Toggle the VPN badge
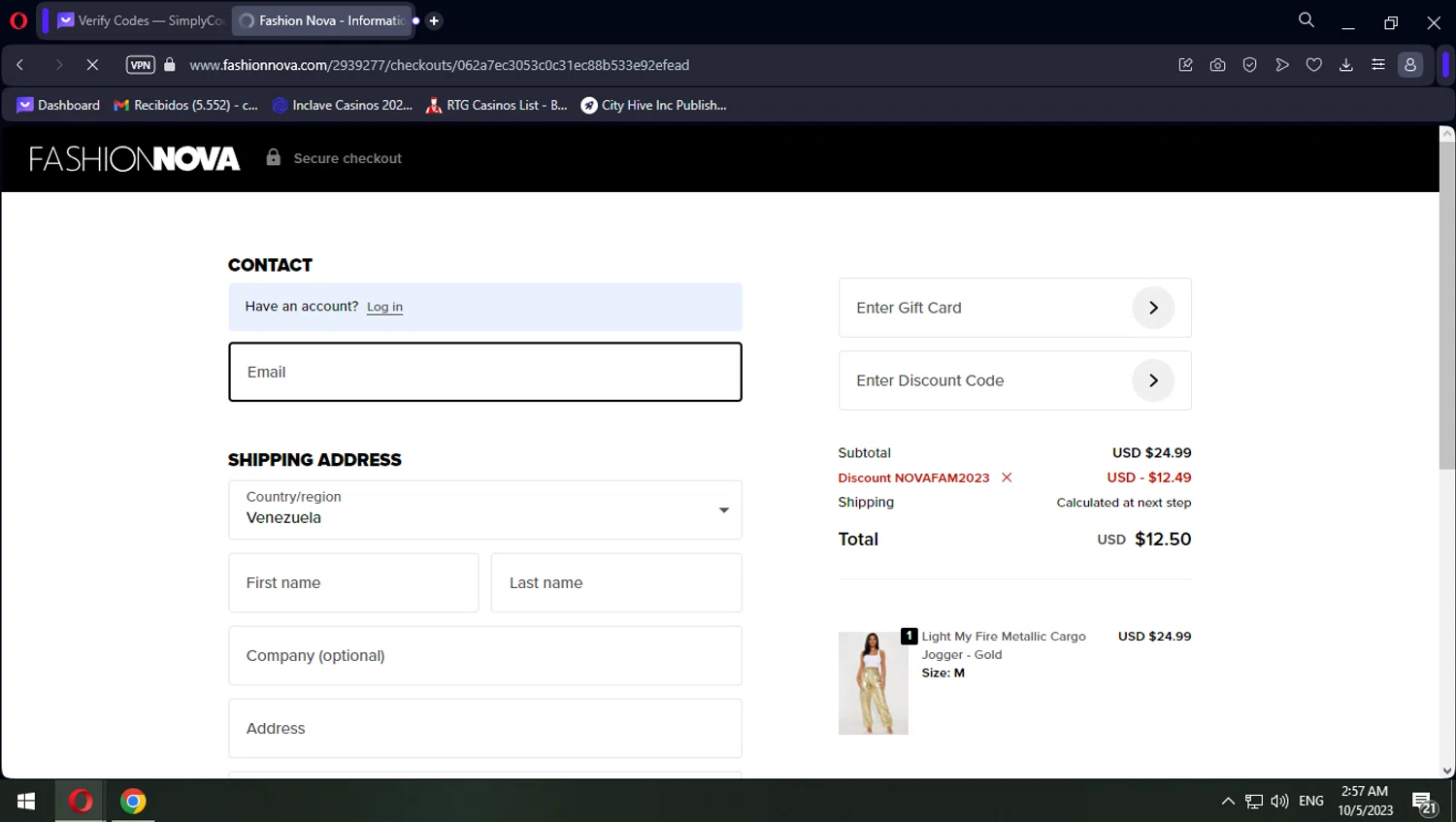Screen dimensions: 1456x822 tap(141, 65)
